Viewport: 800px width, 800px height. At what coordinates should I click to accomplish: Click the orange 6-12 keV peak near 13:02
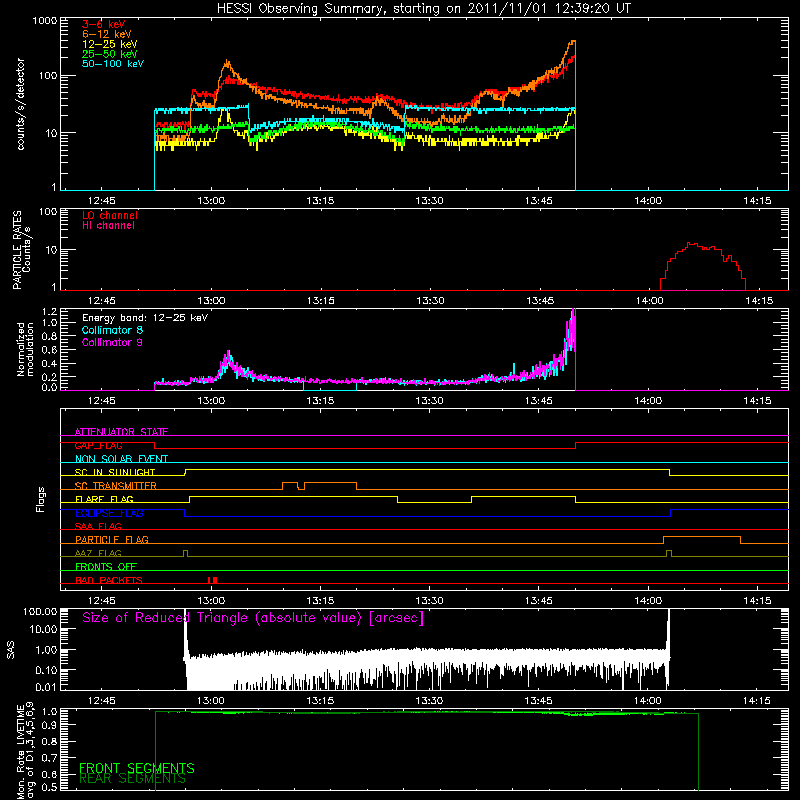tap(227, 62)
